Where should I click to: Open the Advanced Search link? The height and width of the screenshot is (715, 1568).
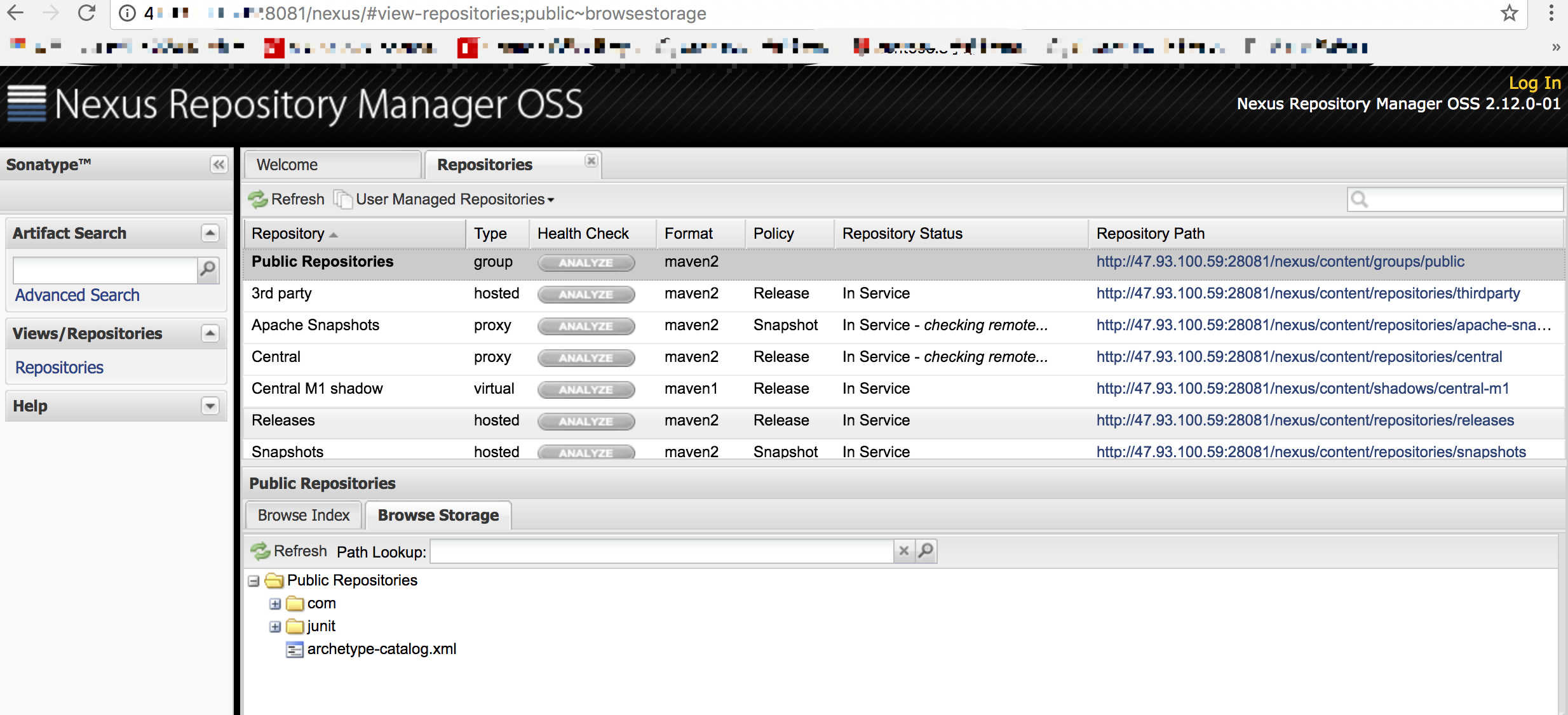point(78,295)
